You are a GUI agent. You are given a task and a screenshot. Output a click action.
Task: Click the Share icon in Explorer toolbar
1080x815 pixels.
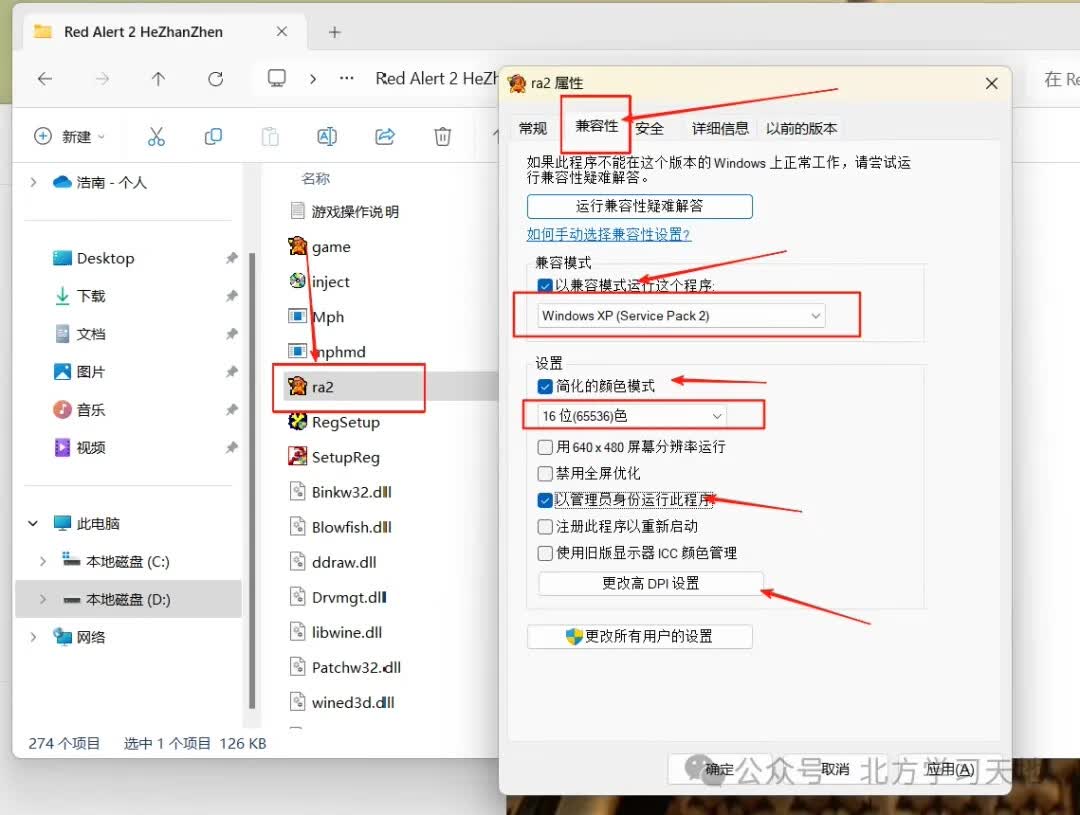click(384, 136)
